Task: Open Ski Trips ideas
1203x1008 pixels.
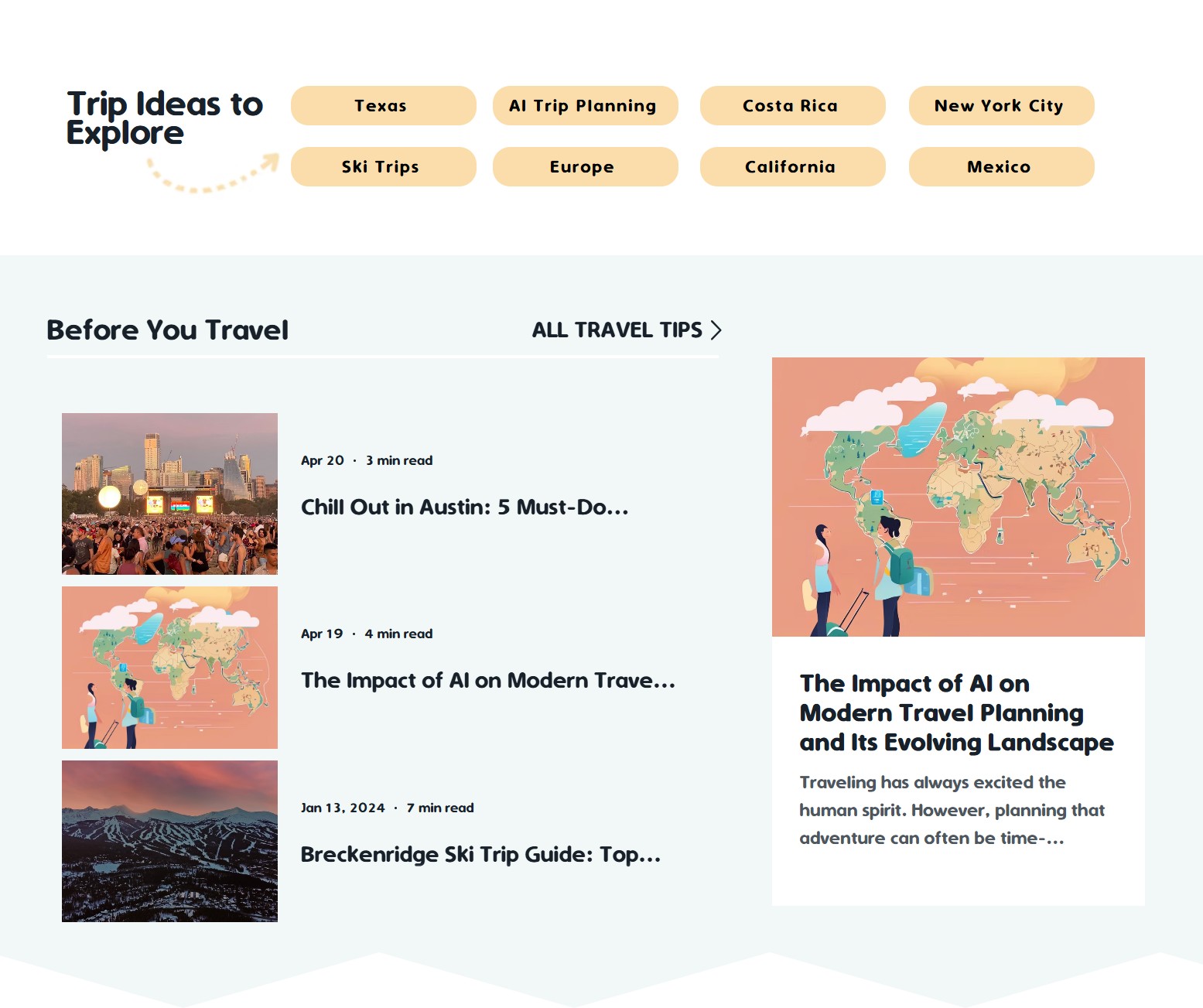Action: (x=383, y=166)
